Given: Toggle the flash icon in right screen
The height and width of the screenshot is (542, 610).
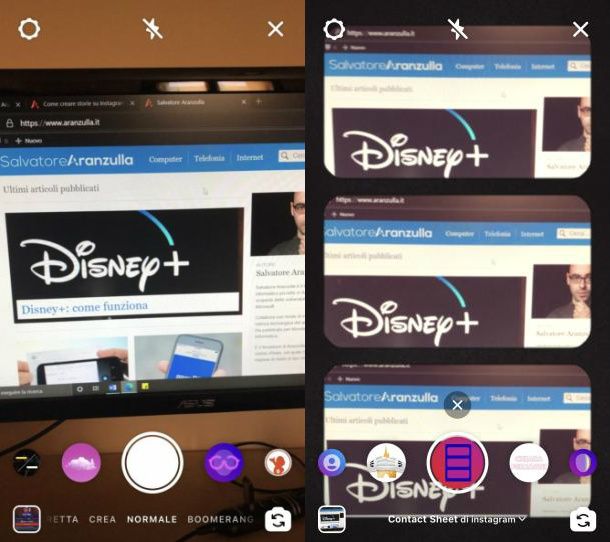Looking at the screenshot, I should pyautogui.click(x=457, y=29).
